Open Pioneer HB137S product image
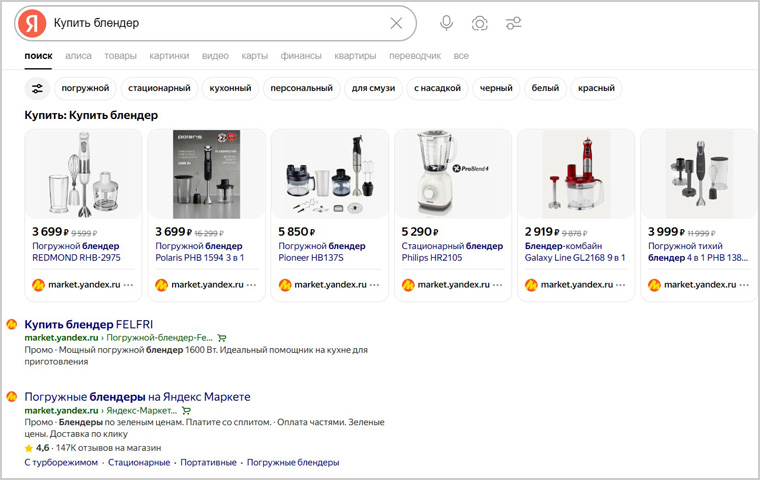The image size is (760, 480). [330, 174]
